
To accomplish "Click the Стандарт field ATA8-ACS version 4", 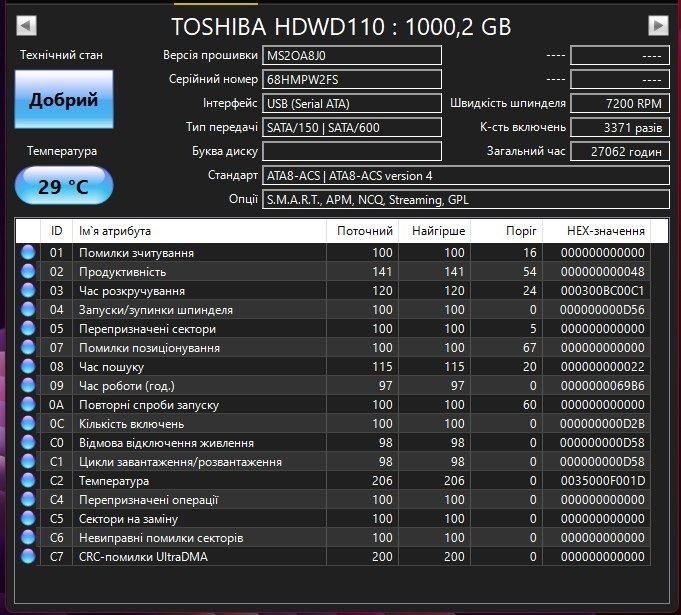I will point(466,175).
